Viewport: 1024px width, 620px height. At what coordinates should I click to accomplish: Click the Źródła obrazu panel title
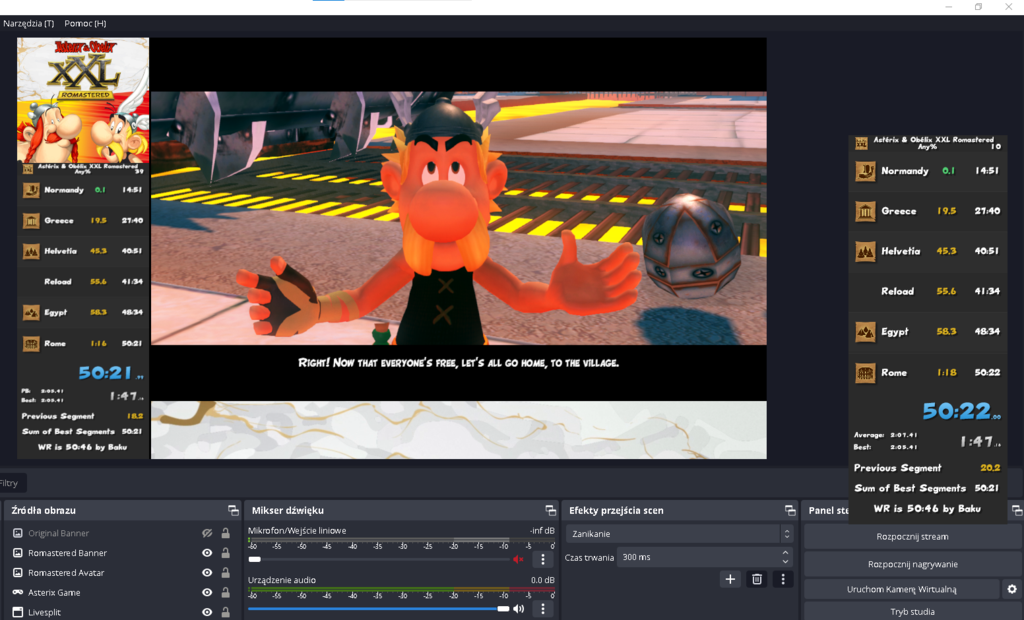(43, 510)
